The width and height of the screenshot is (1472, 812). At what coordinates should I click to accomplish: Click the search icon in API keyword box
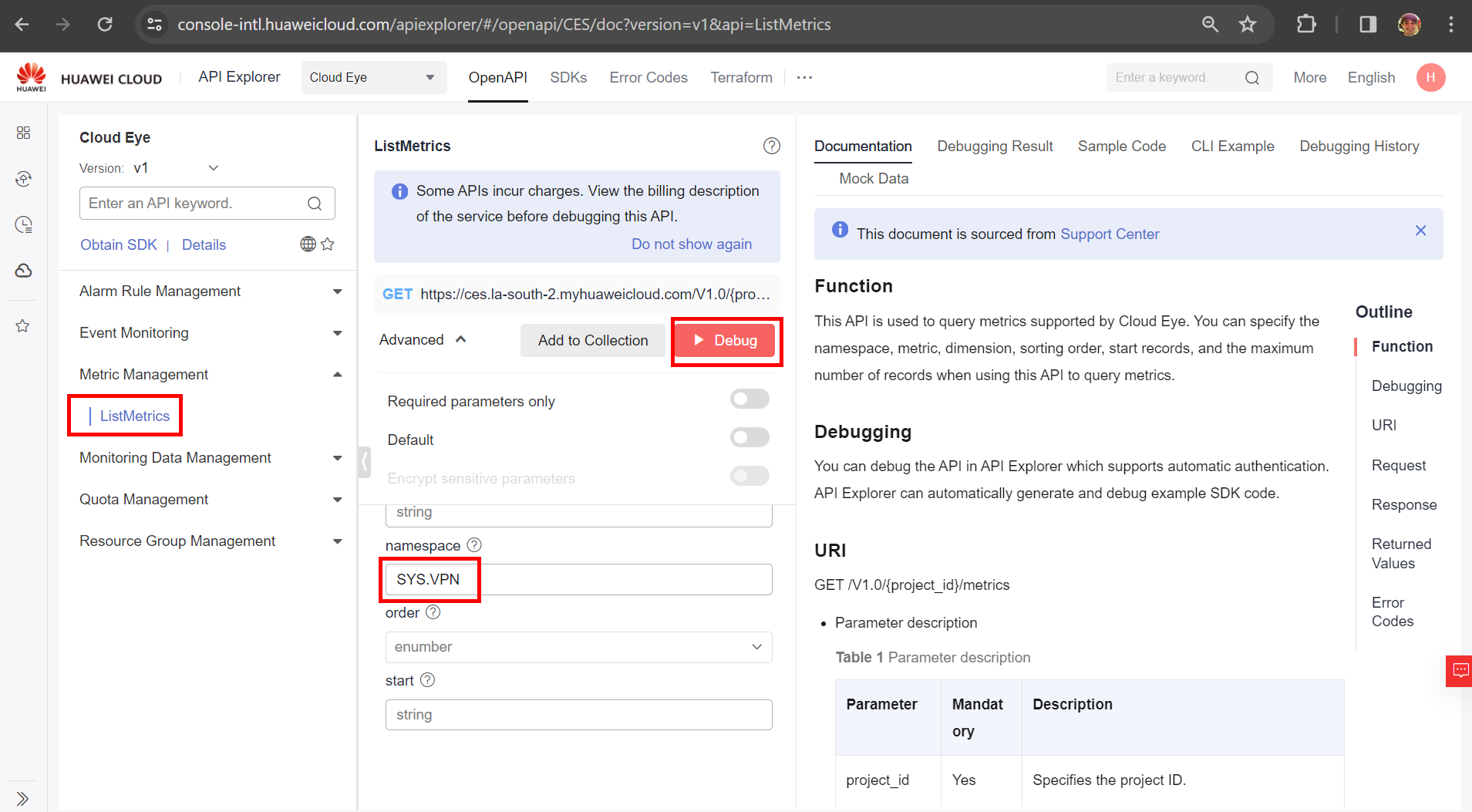coord(315,204)
